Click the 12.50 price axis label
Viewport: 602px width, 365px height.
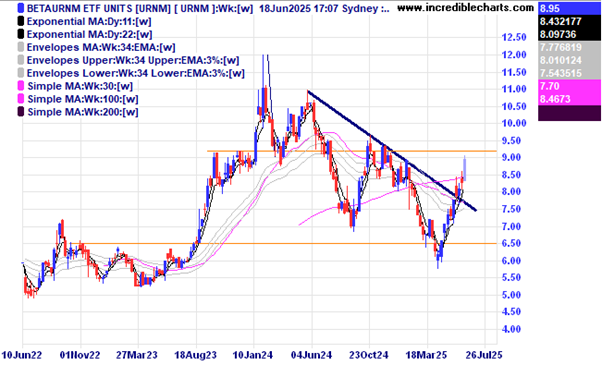click(514, 37)
